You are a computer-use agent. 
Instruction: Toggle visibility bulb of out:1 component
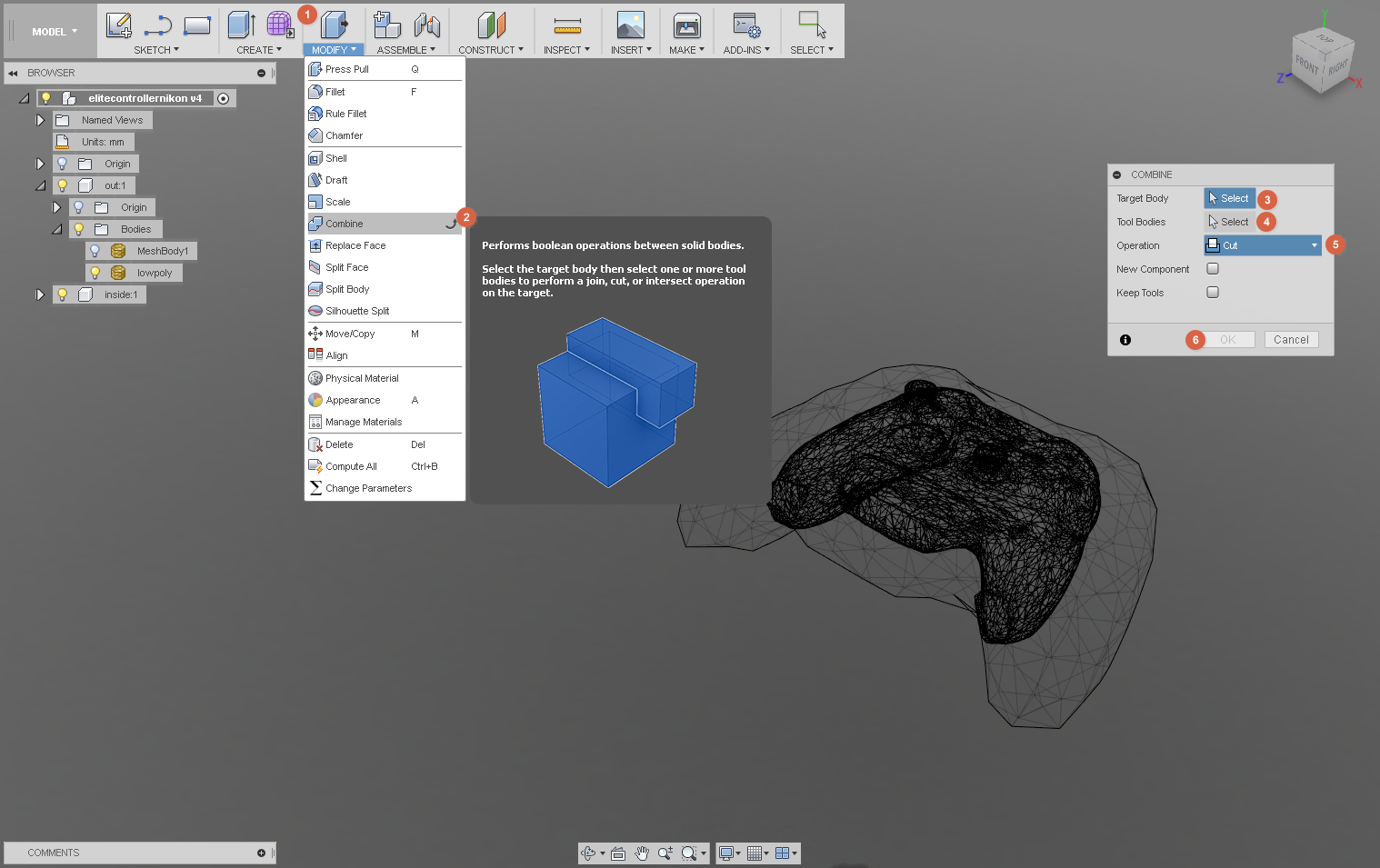(x=62, y=185)
